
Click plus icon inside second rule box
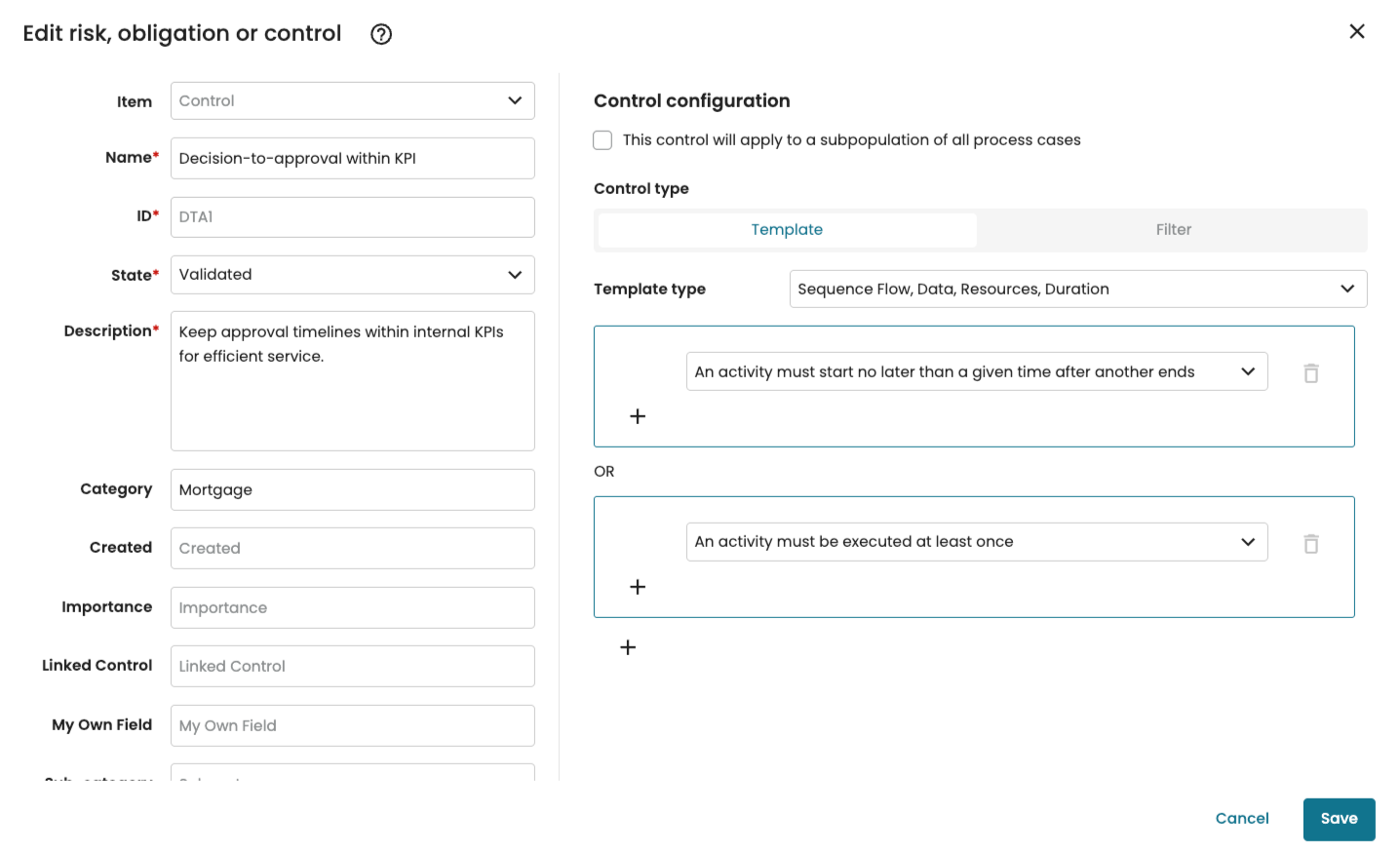coord(638,587)
